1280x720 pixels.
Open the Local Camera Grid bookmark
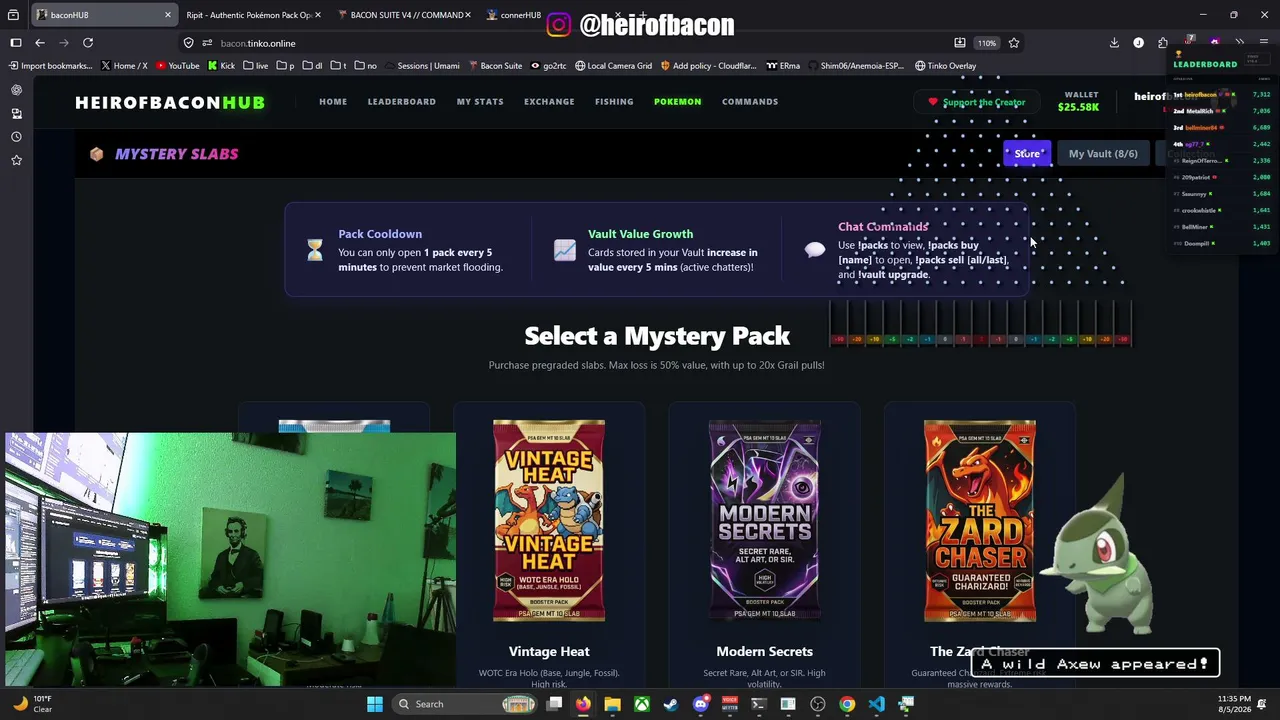click(612, 66)
